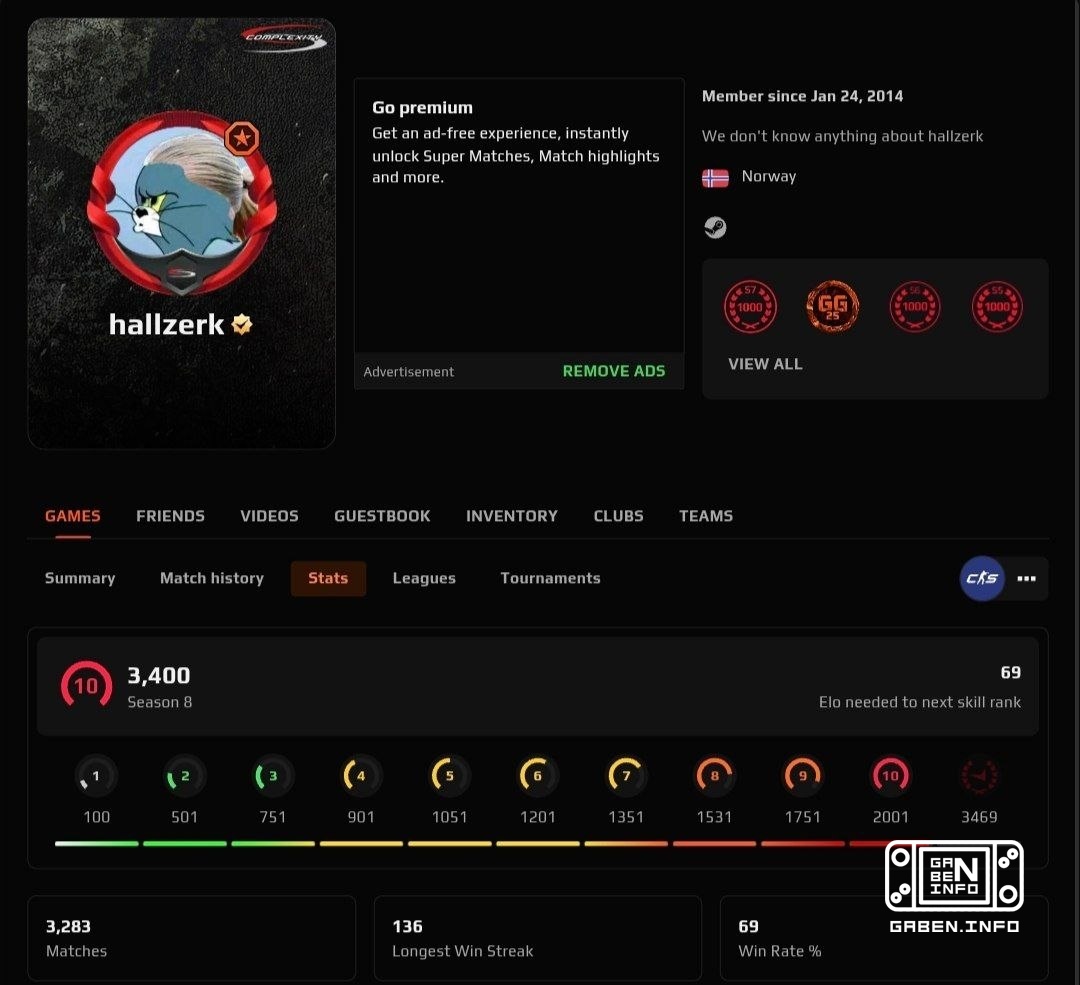Click the skill level 5 icon
1080x985 pixels.
(449, 776)
